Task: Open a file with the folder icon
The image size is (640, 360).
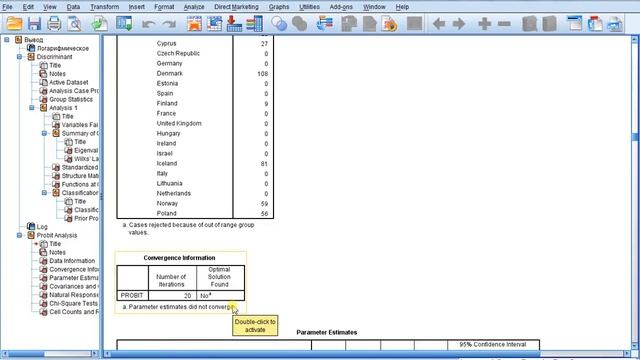Action: click(x=14, y=24)
